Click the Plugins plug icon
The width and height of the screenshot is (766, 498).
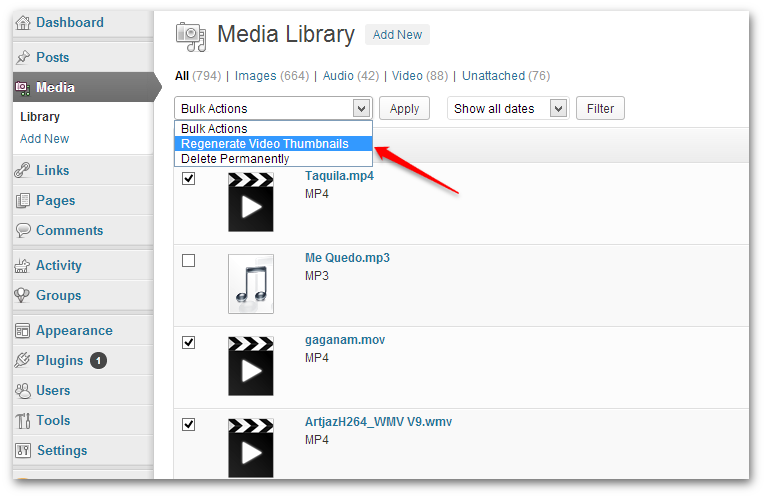coord(23,360)
